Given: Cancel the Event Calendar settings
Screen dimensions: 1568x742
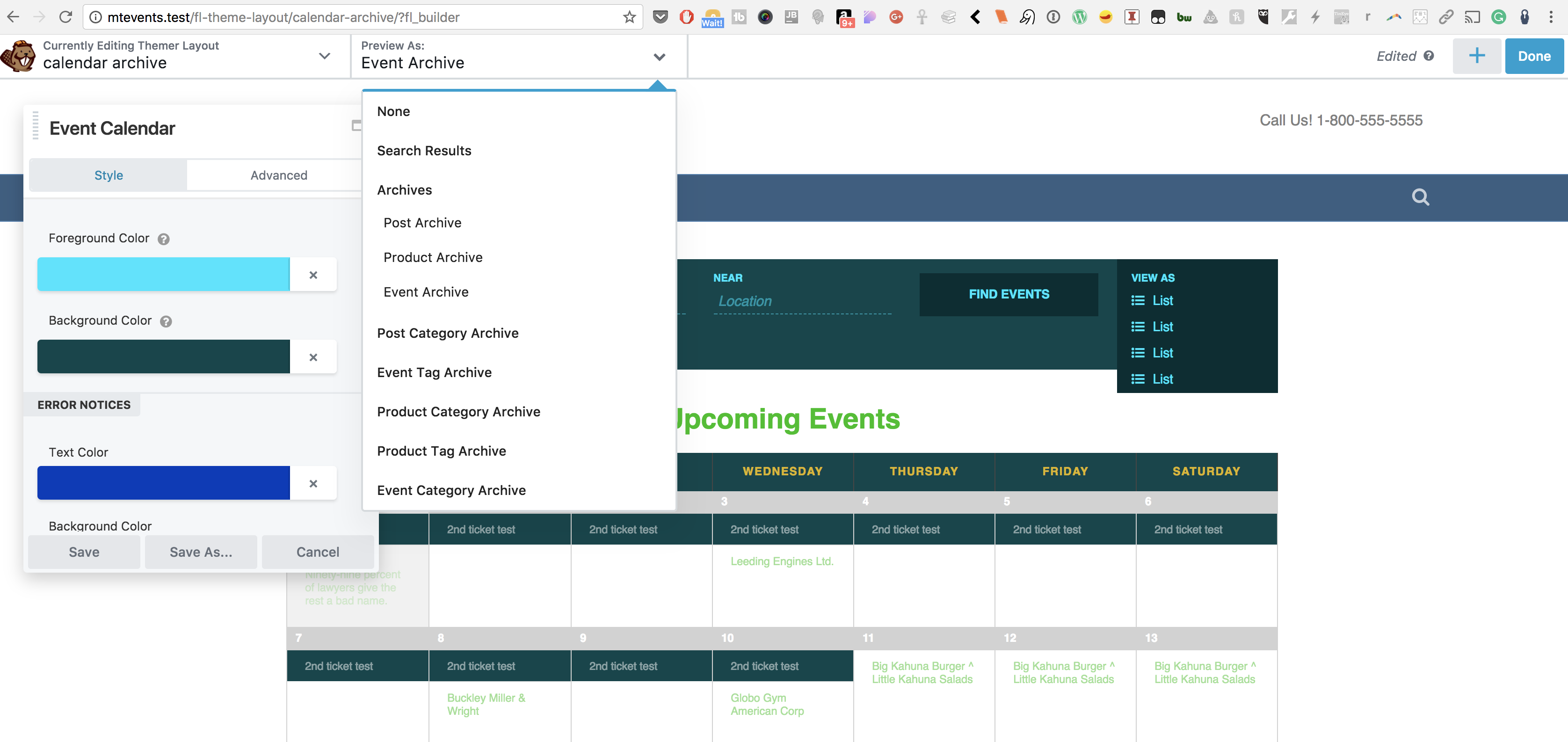Looking at the screenshot, I should [318, 552].
